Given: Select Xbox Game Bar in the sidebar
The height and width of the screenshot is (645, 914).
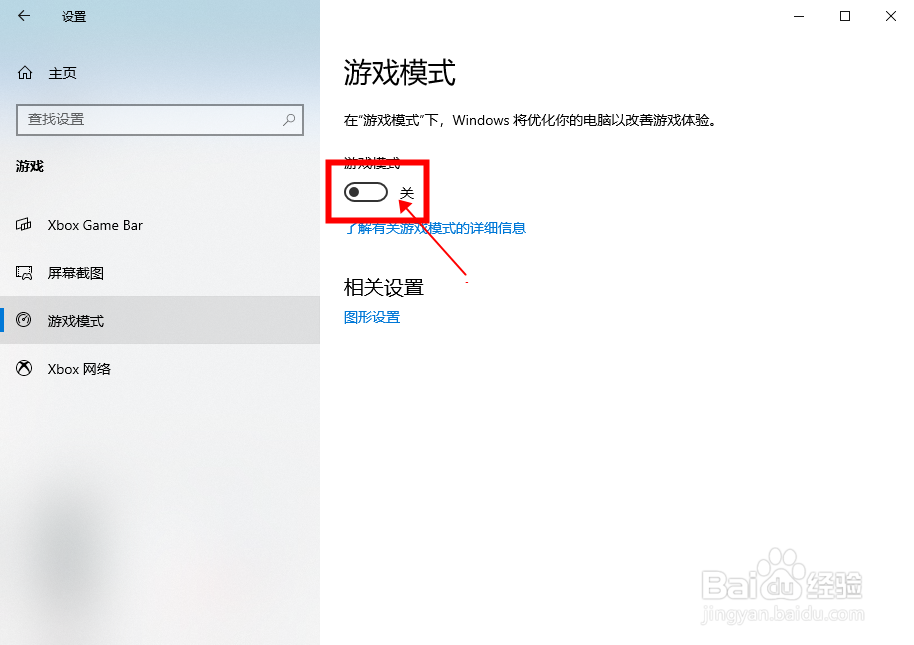Looking at the screenshot, I should pos(160,225).
